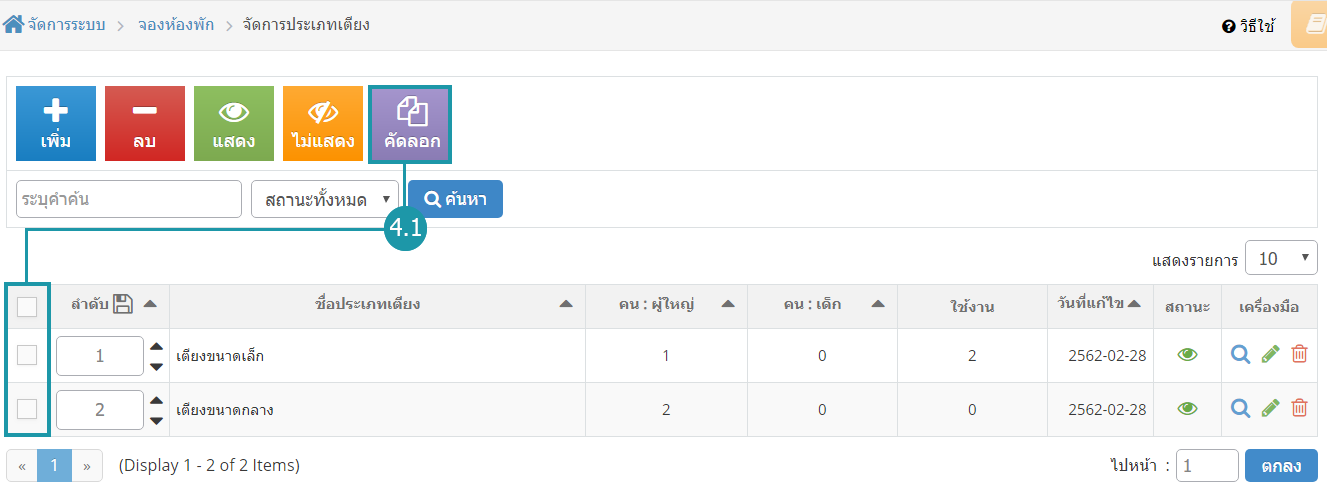This screenshot has height=485, width=1327.
Task: Click the purple คัดลอก (copy) button
Action: point(412,123)
